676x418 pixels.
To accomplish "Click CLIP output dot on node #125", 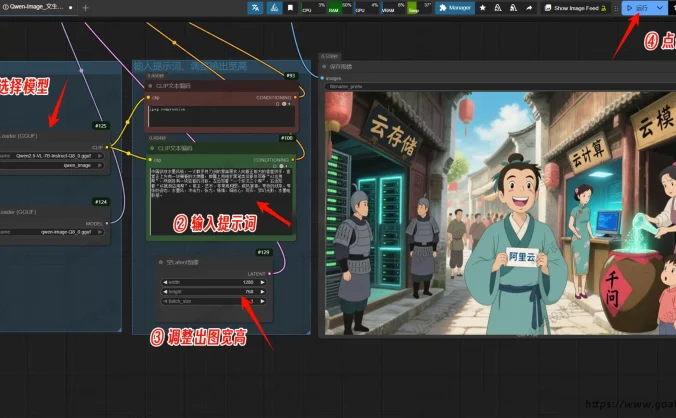I will (107, 147).
